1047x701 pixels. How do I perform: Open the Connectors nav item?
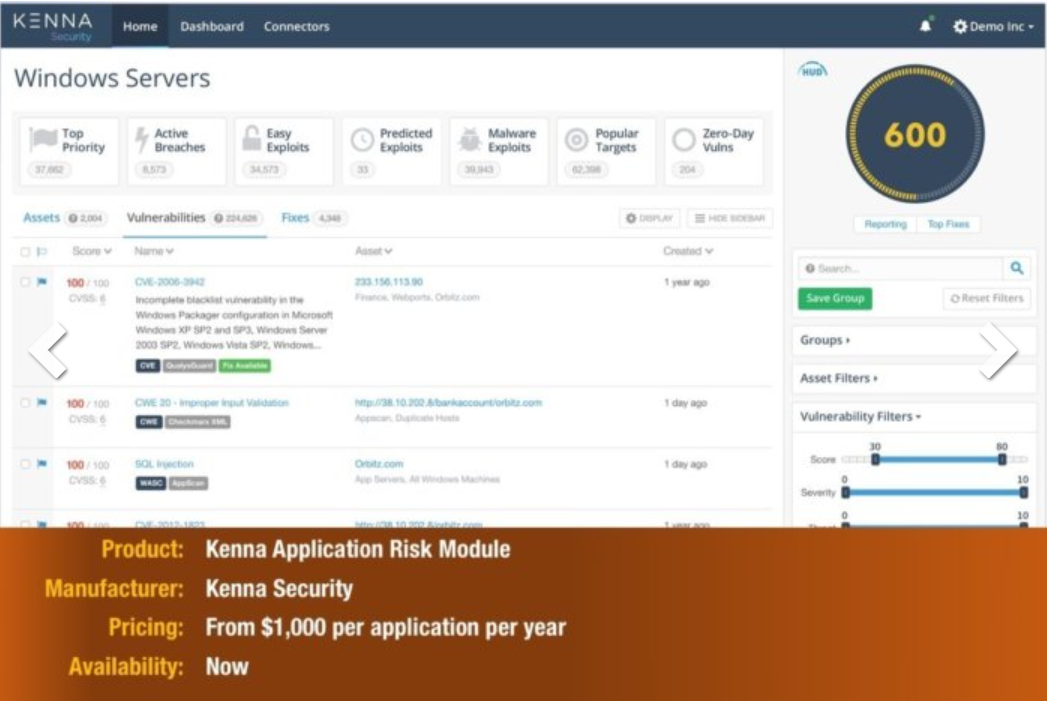click(296, 26)
